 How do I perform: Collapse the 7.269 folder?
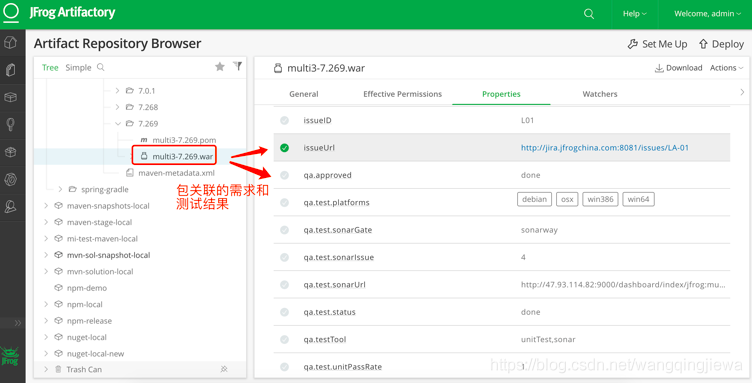[x=118, y=124]
